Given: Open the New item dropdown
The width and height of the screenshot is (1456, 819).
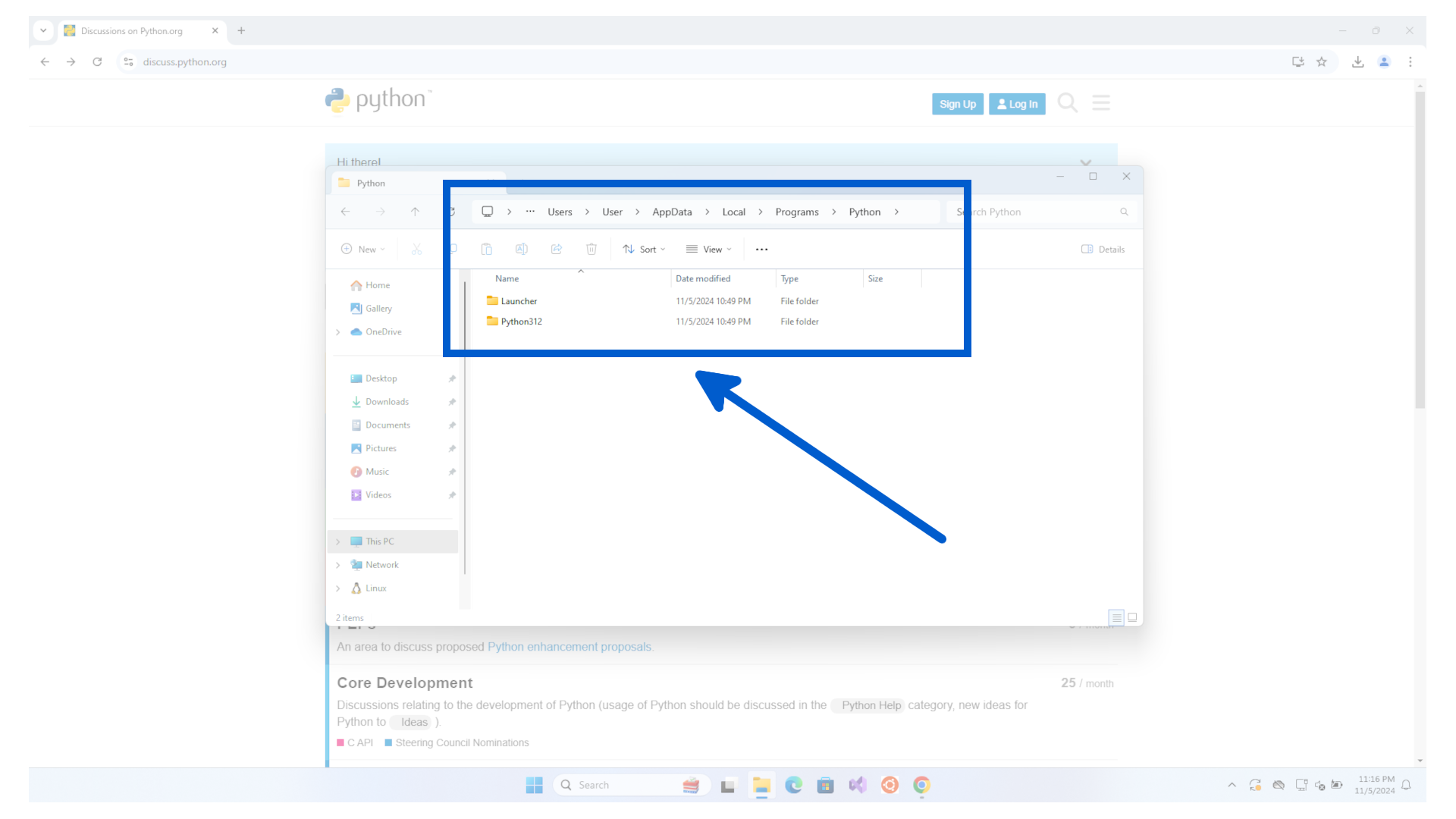Looking at the screenshot, I should [x=363, y=249].
